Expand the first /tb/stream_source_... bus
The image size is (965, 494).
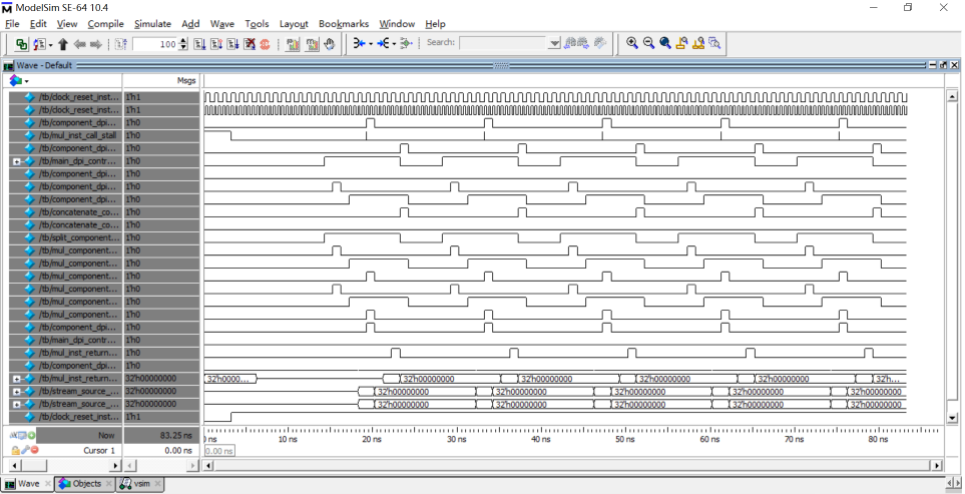pos(17,392)
